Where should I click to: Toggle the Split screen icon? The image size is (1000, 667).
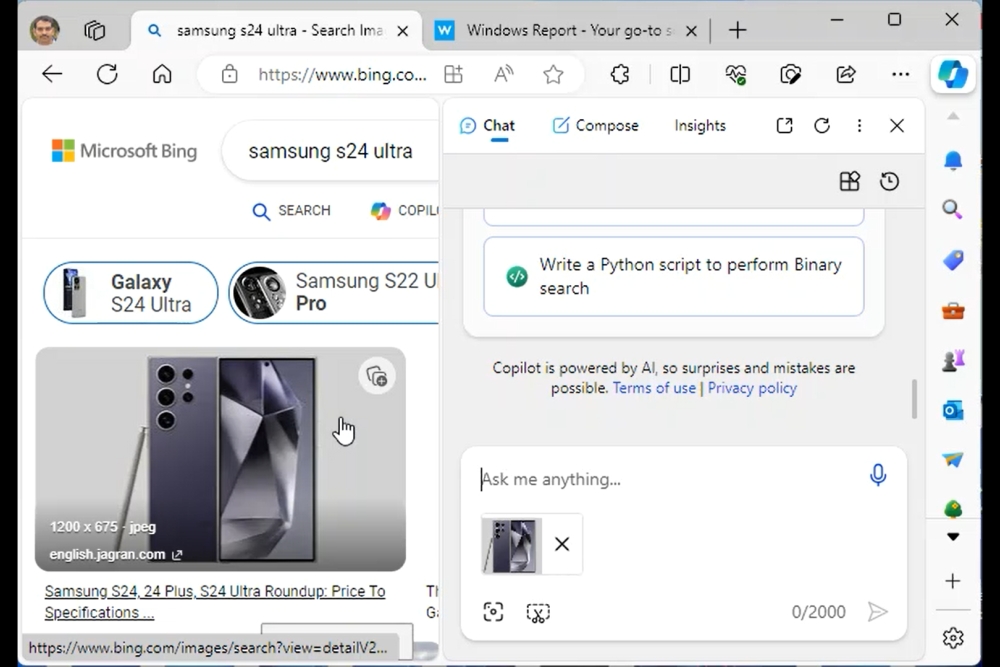[x=680, y=75]
